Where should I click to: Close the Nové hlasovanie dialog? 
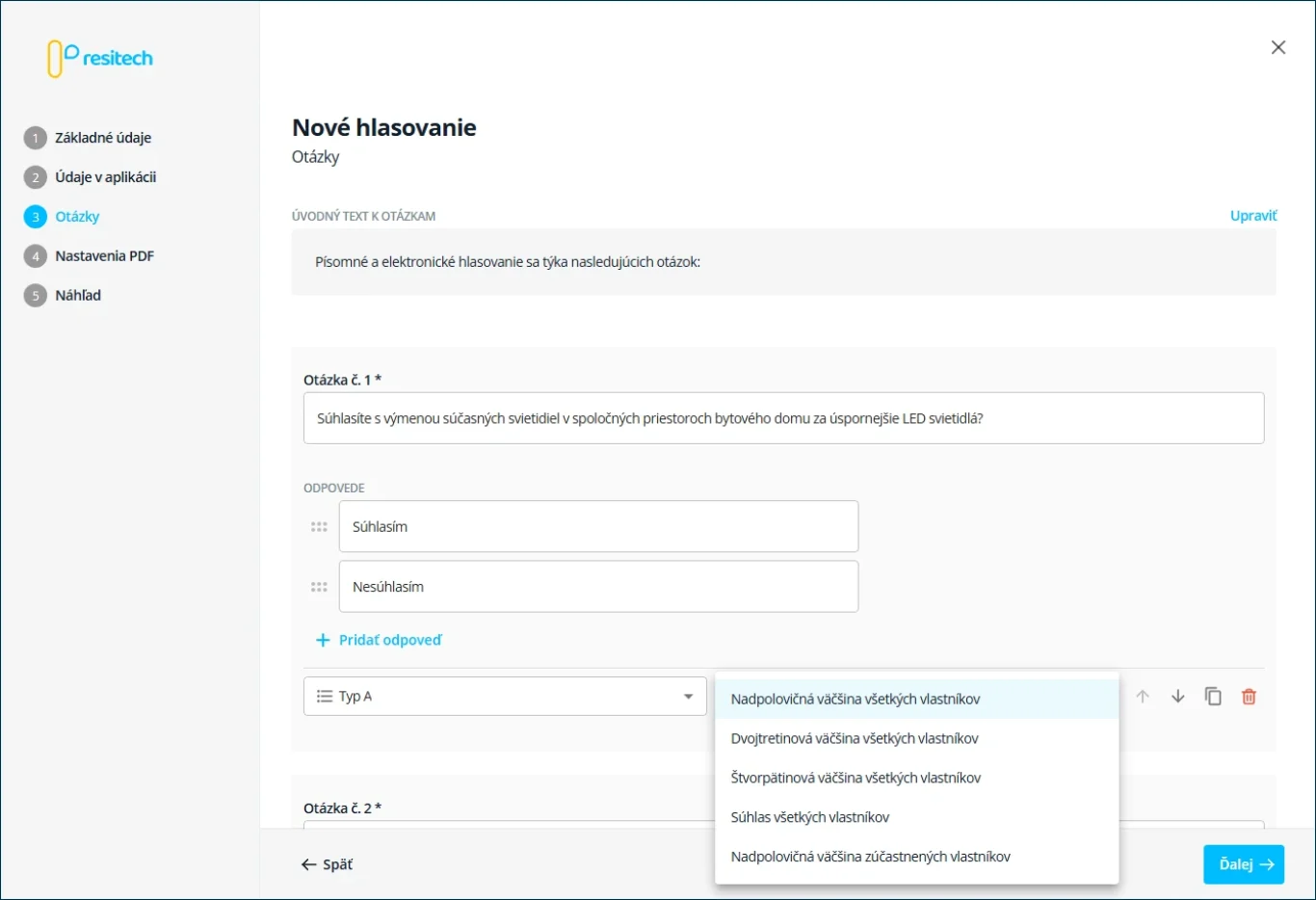[1278, 47]
